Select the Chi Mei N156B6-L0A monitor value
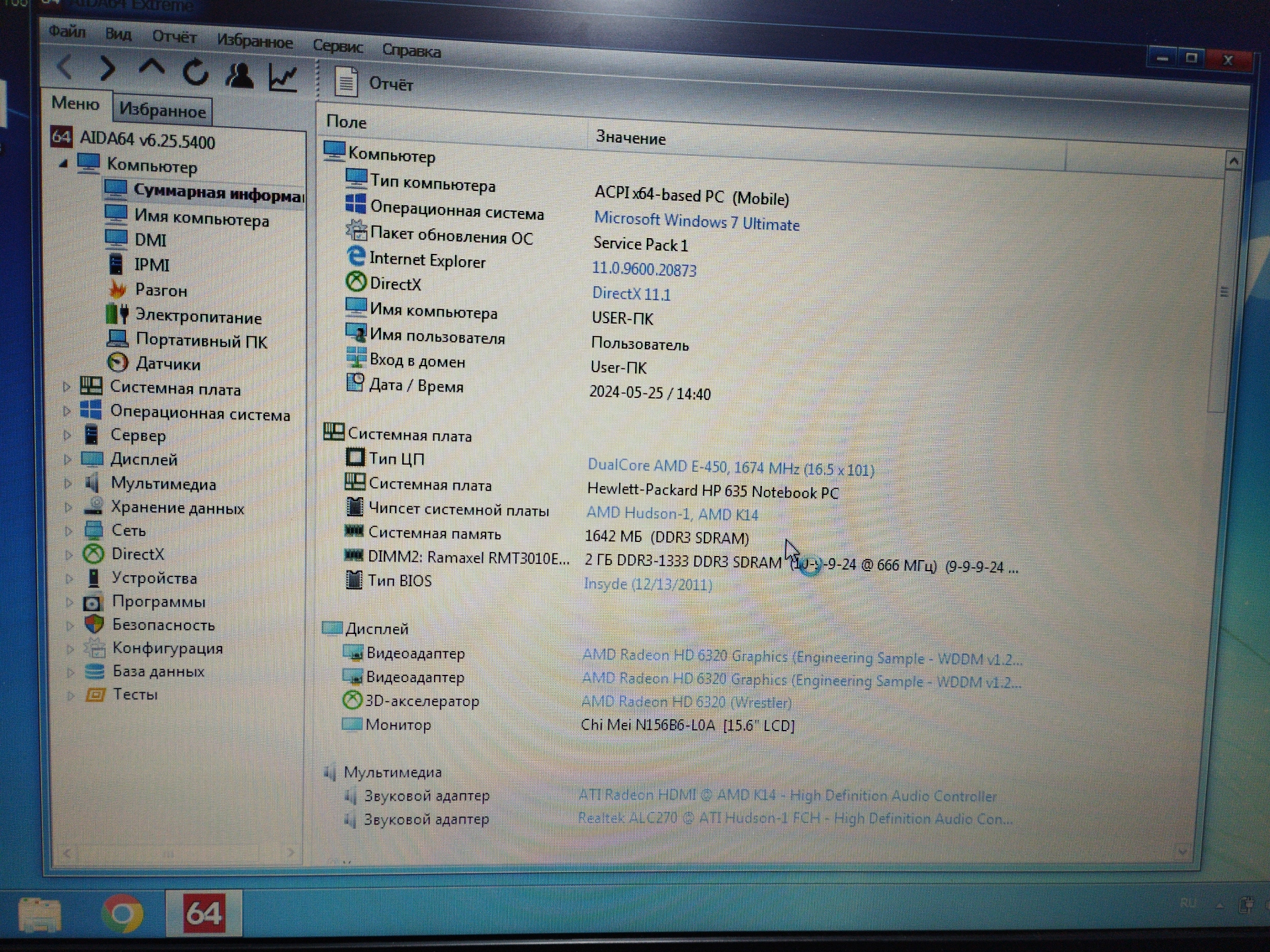 pos(688,725)
